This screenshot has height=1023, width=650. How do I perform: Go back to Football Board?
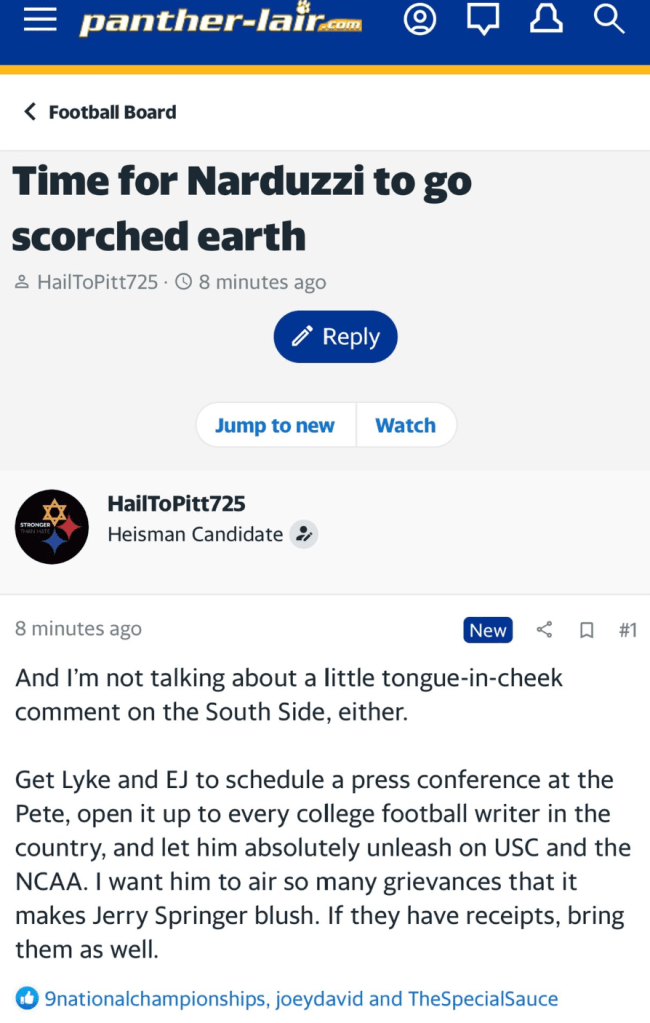click(100, 112)
